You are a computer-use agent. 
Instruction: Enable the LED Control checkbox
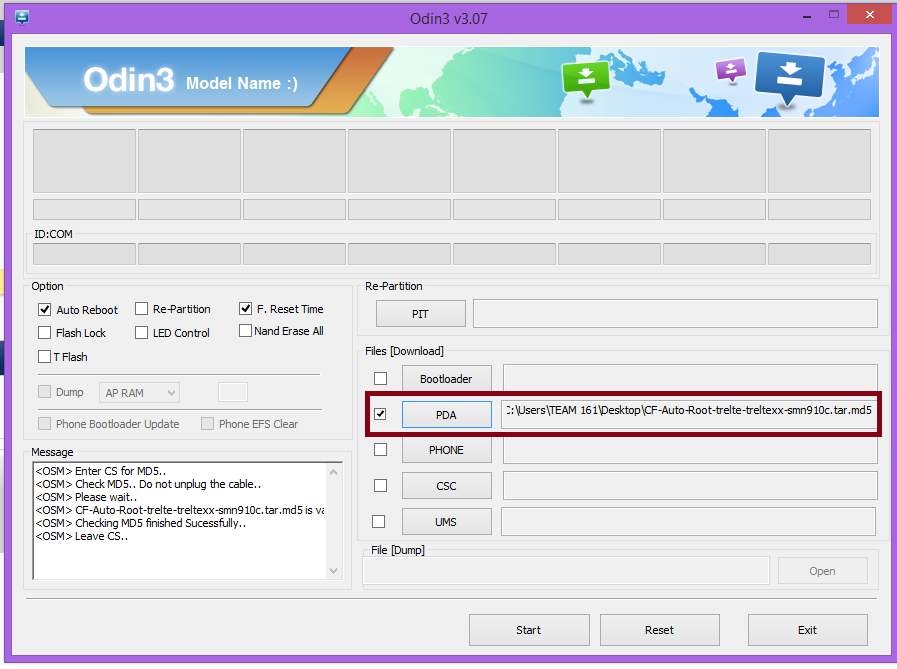tap(141, 332)
